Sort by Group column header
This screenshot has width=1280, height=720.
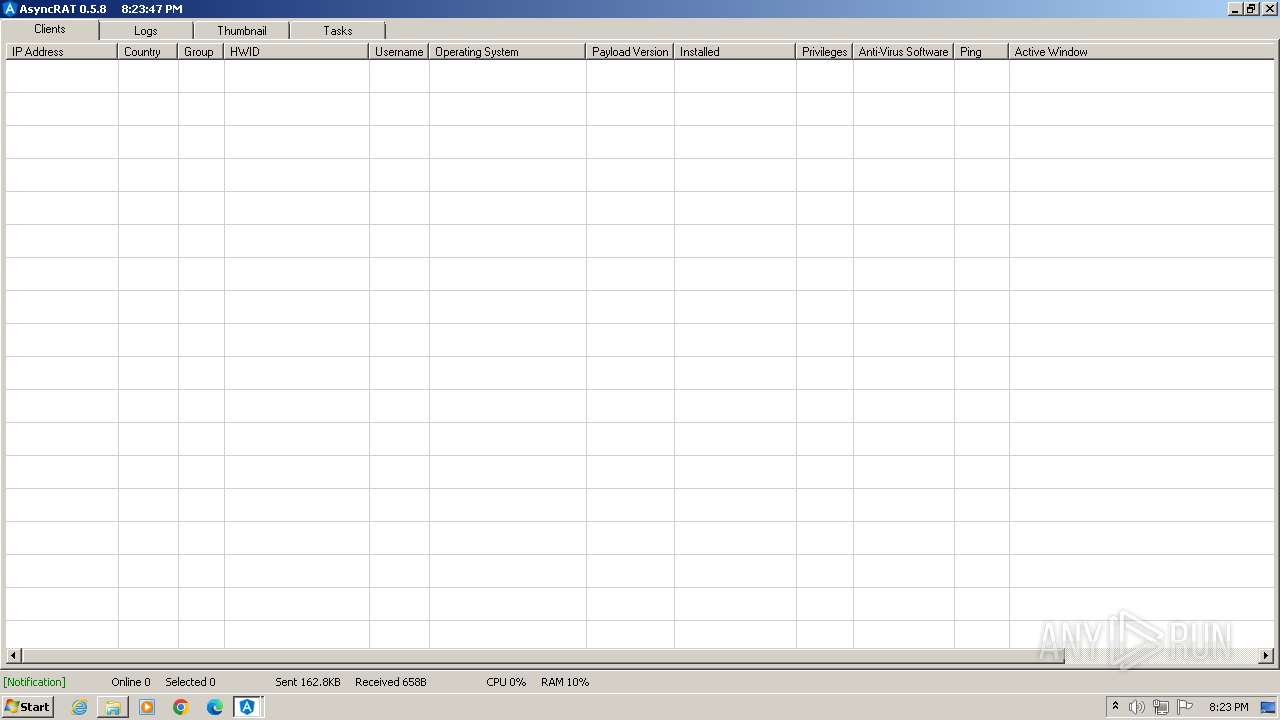tap(201, 52)
